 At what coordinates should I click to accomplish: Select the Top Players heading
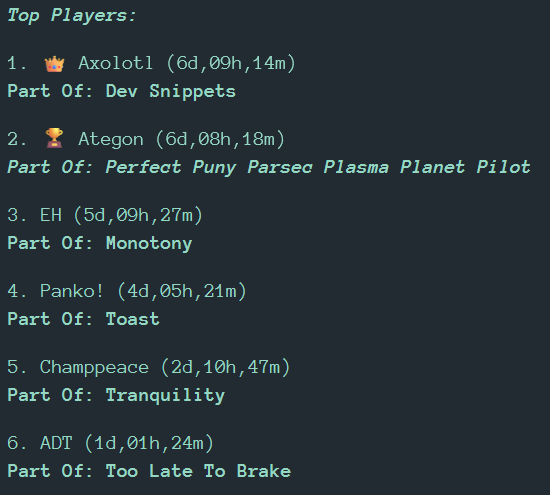[x=72, y=16]
